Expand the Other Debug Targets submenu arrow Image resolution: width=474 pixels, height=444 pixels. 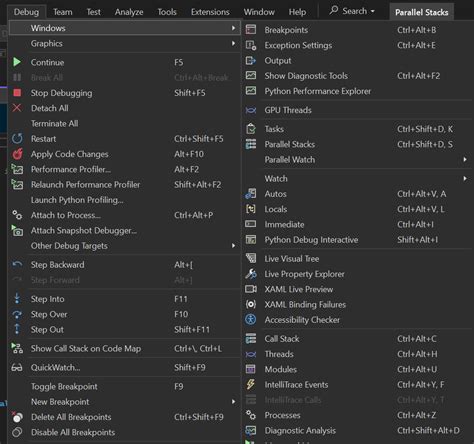tap(233, 246)
